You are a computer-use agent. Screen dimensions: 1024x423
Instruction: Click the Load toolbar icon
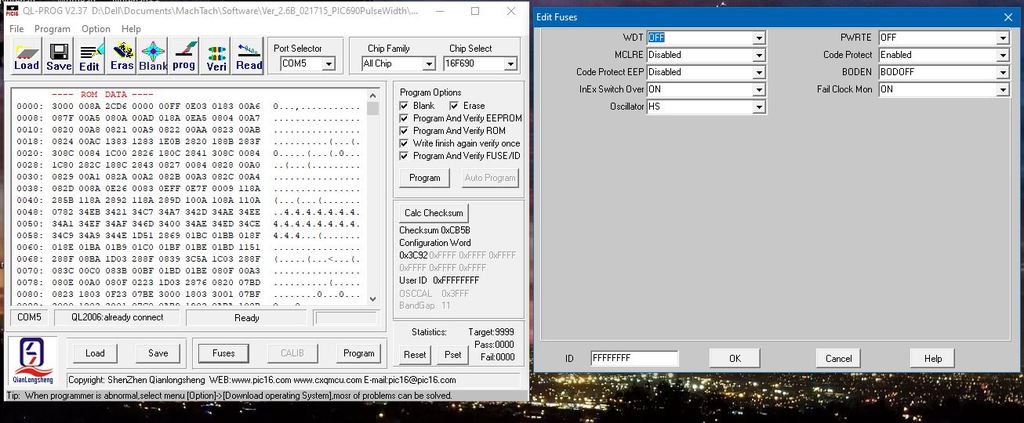[26, 56]
